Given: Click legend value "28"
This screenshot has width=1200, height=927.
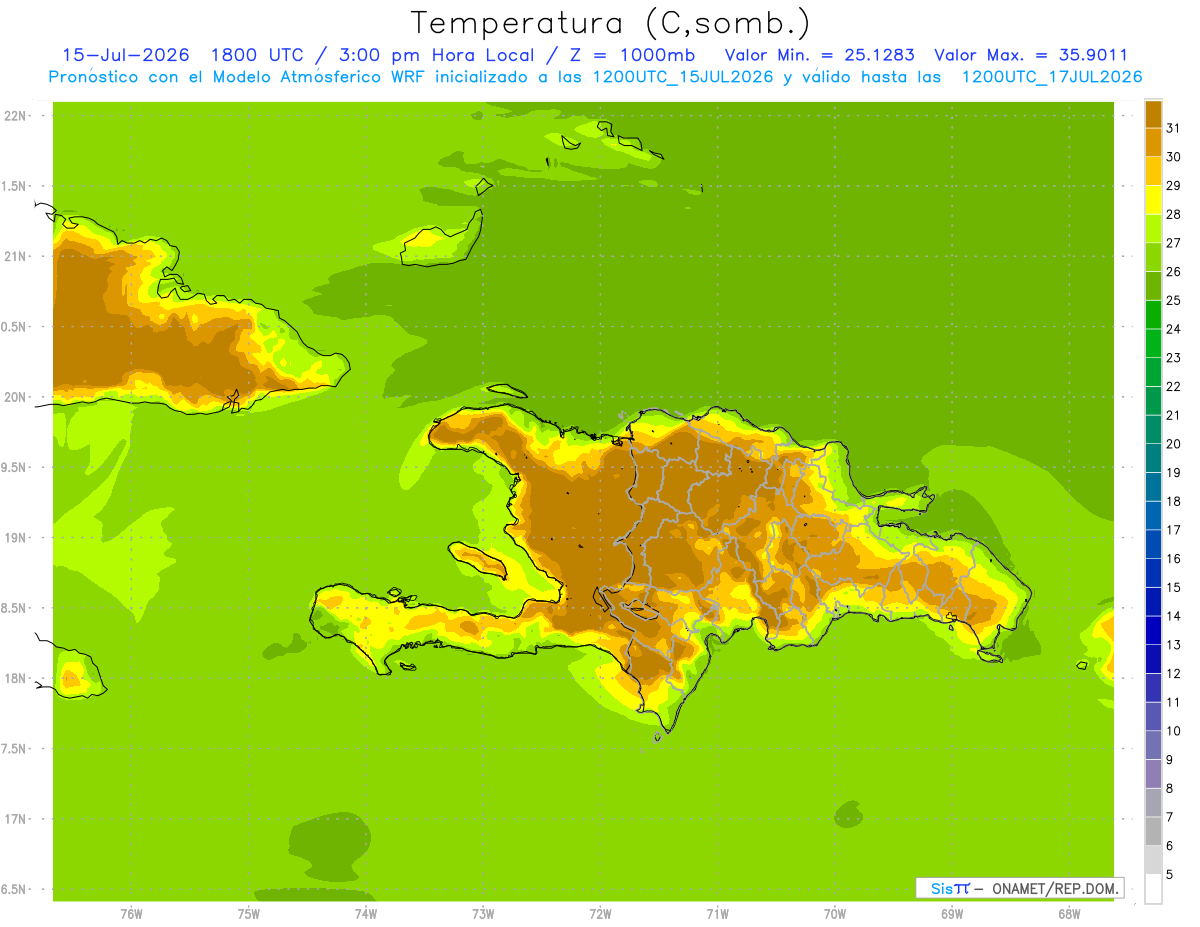Looking at the screenshot, I should 1173,214.
